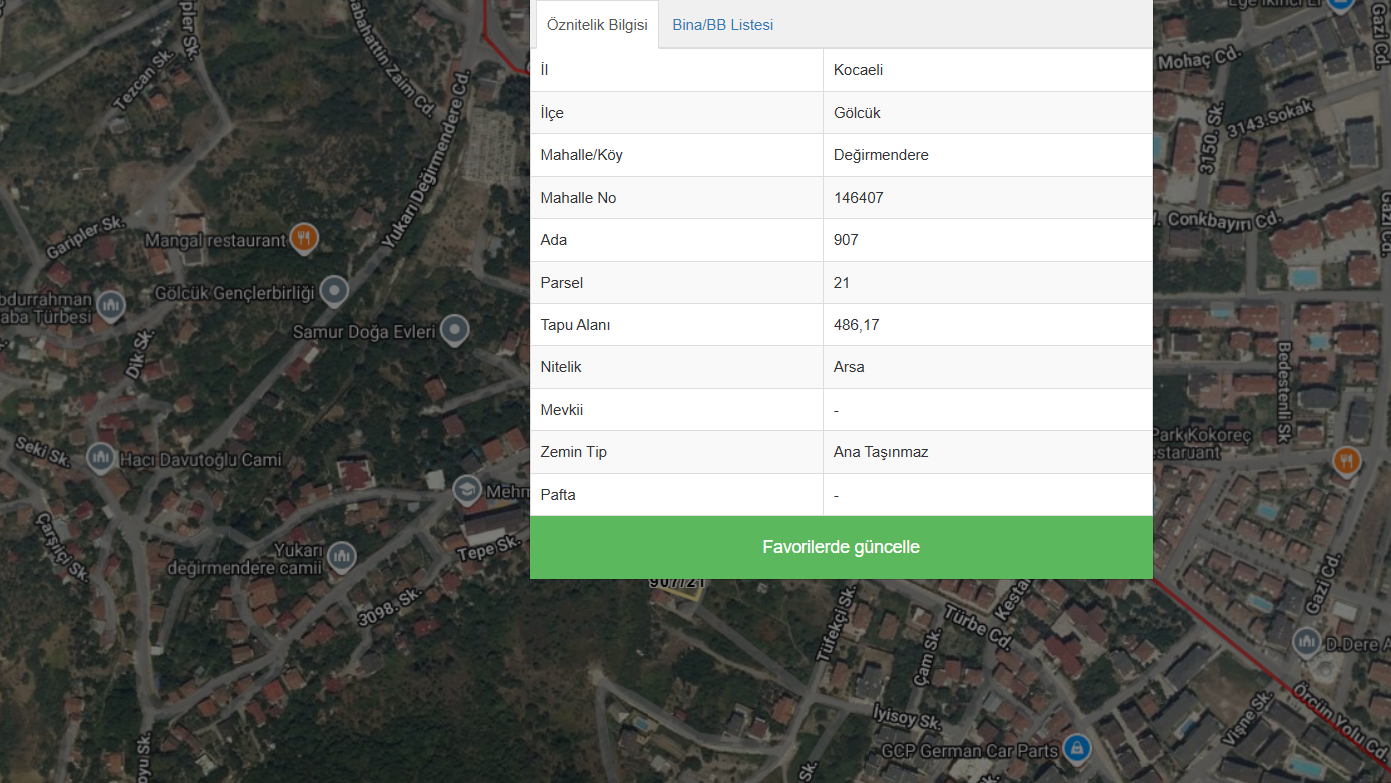This screenshot has height=783, width=1391.
Task: Select the Tapu Alanı value 486,17
Action: 988,325
